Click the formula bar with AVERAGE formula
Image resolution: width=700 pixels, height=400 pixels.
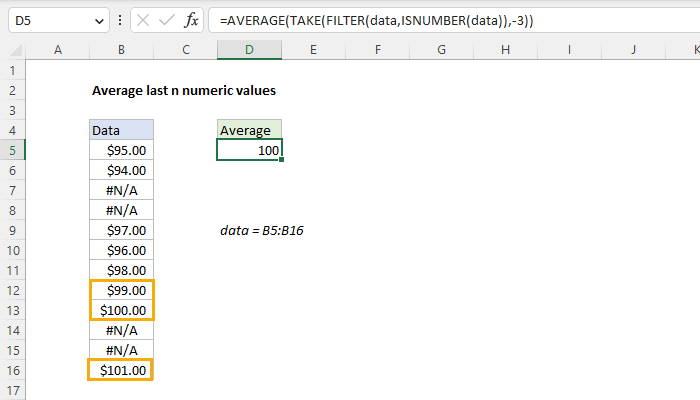[x=454, y=21]
